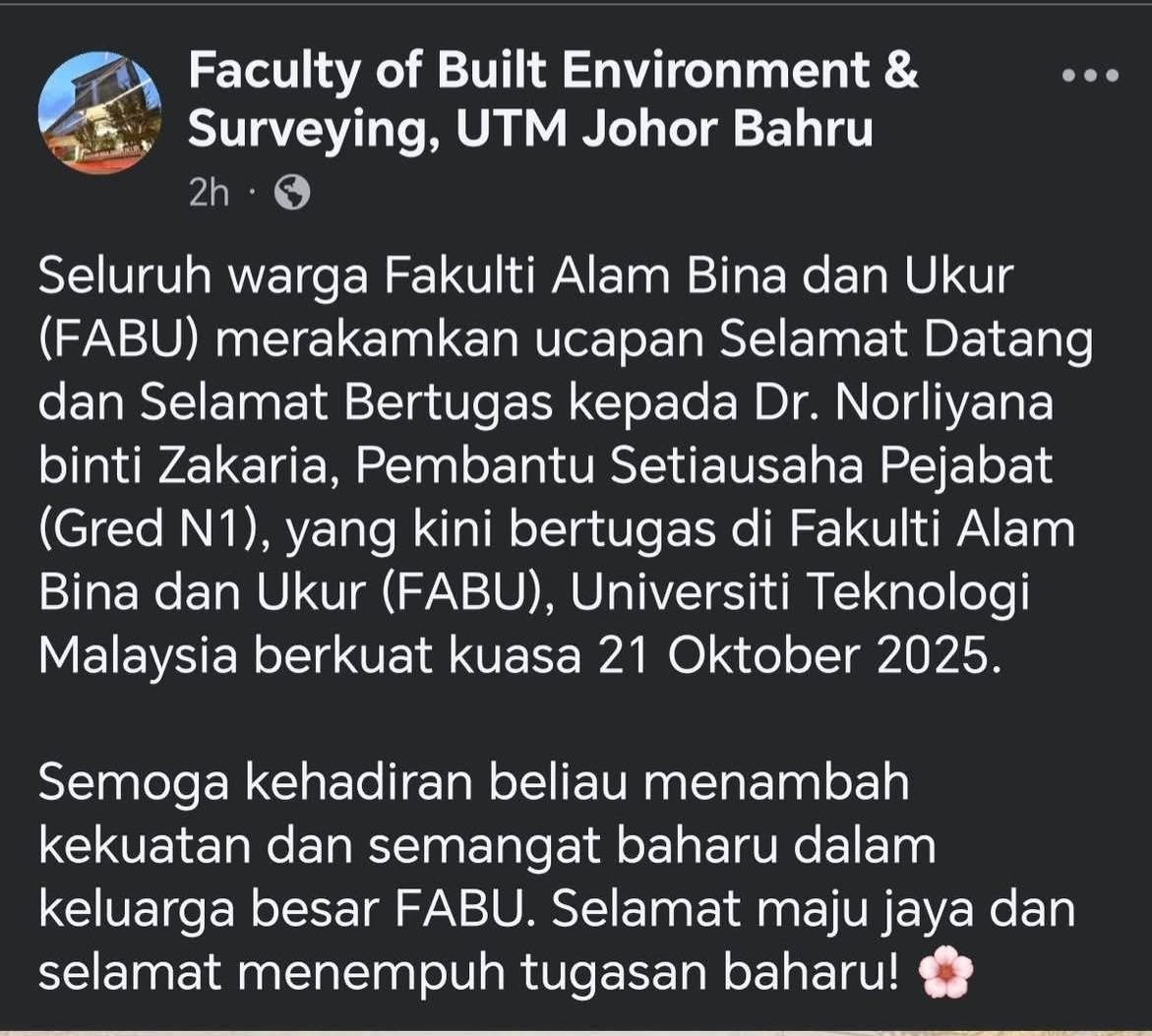The height and width of the screenshot is (1036, 1152).
Task: Click the globe public audience icon
Action: [x=292, y=193]
